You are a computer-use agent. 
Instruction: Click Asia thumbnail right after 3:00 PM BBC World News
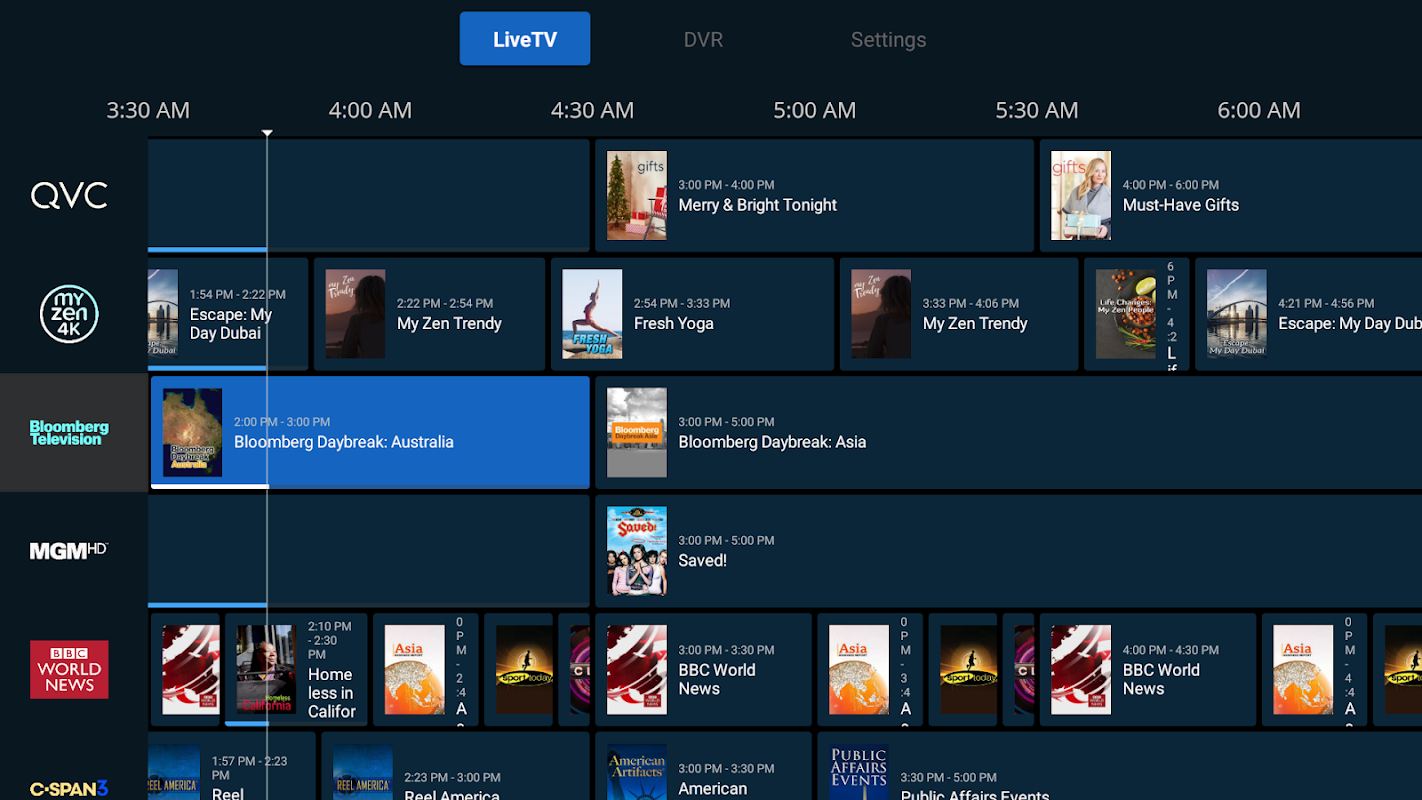(x=859, y=670)
